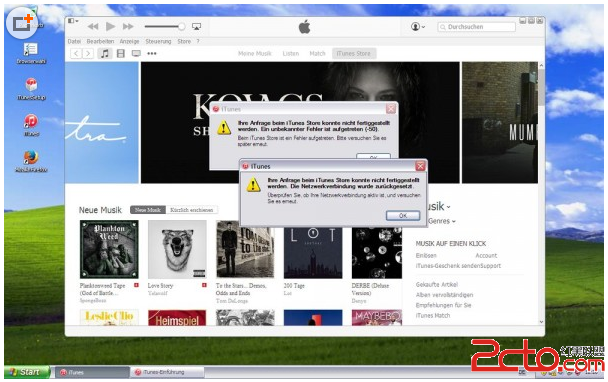Click the Durchsuchen search field
Screen dimensions: 608x382
coord(477,27)
